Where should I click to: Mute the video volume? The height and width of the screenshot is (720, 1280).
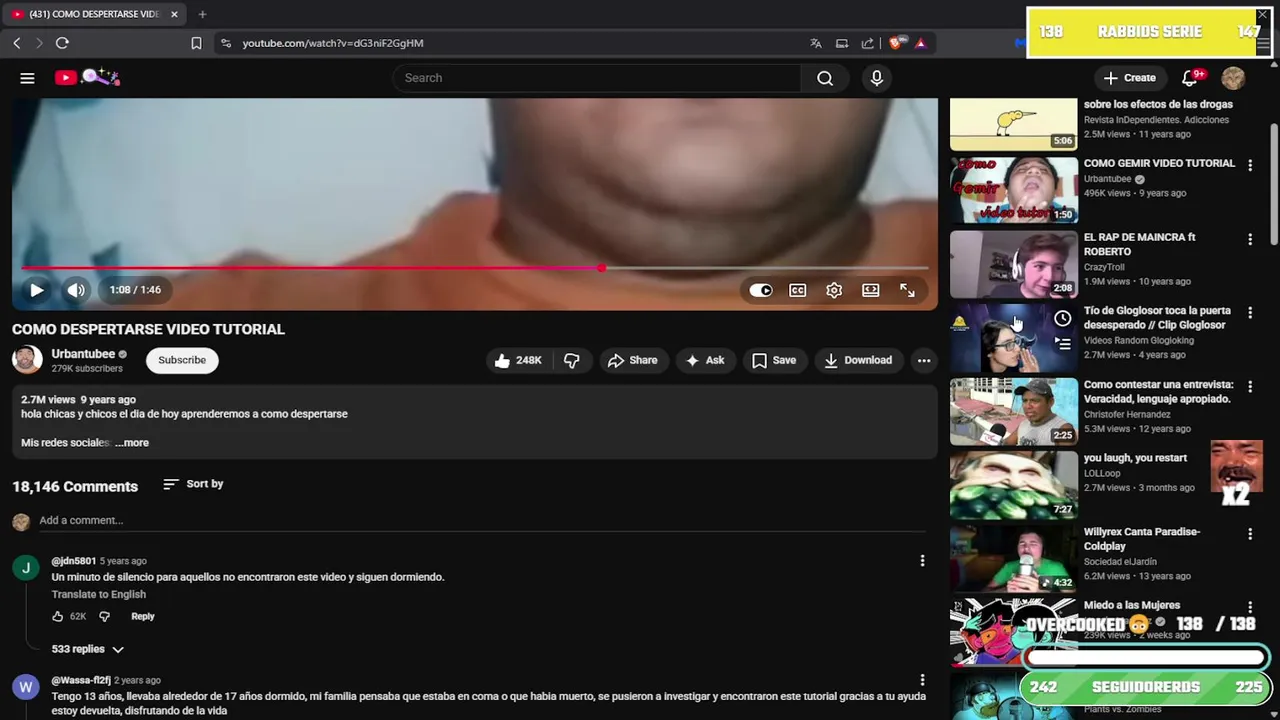[76, 290]
